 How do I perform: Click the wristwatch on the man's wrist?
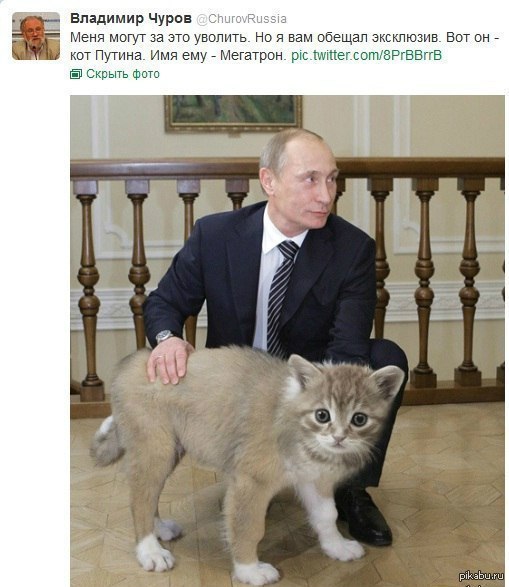click(164, 336)
